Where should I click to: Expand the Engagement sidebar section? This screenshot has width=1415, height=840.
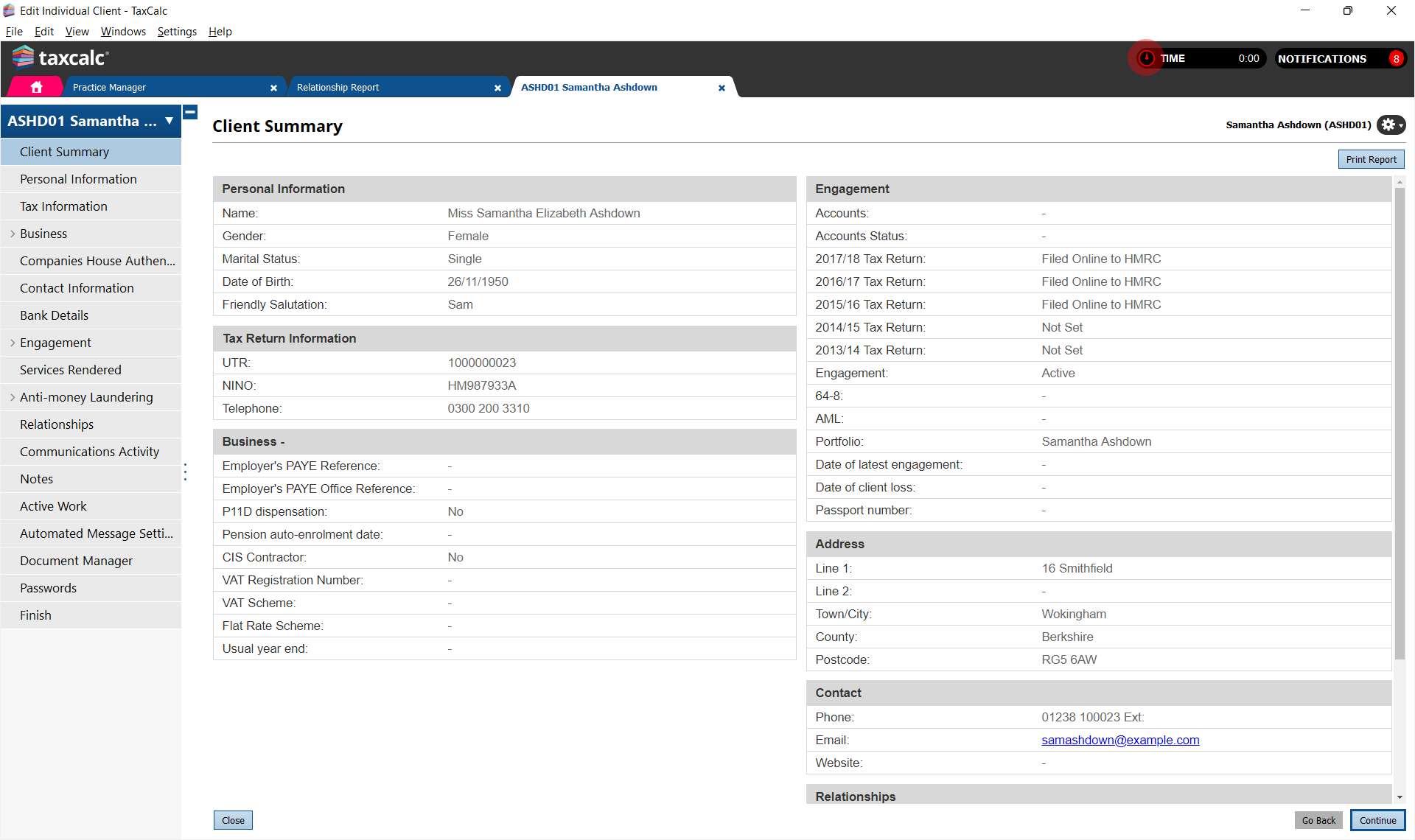[x=13, y=343]
